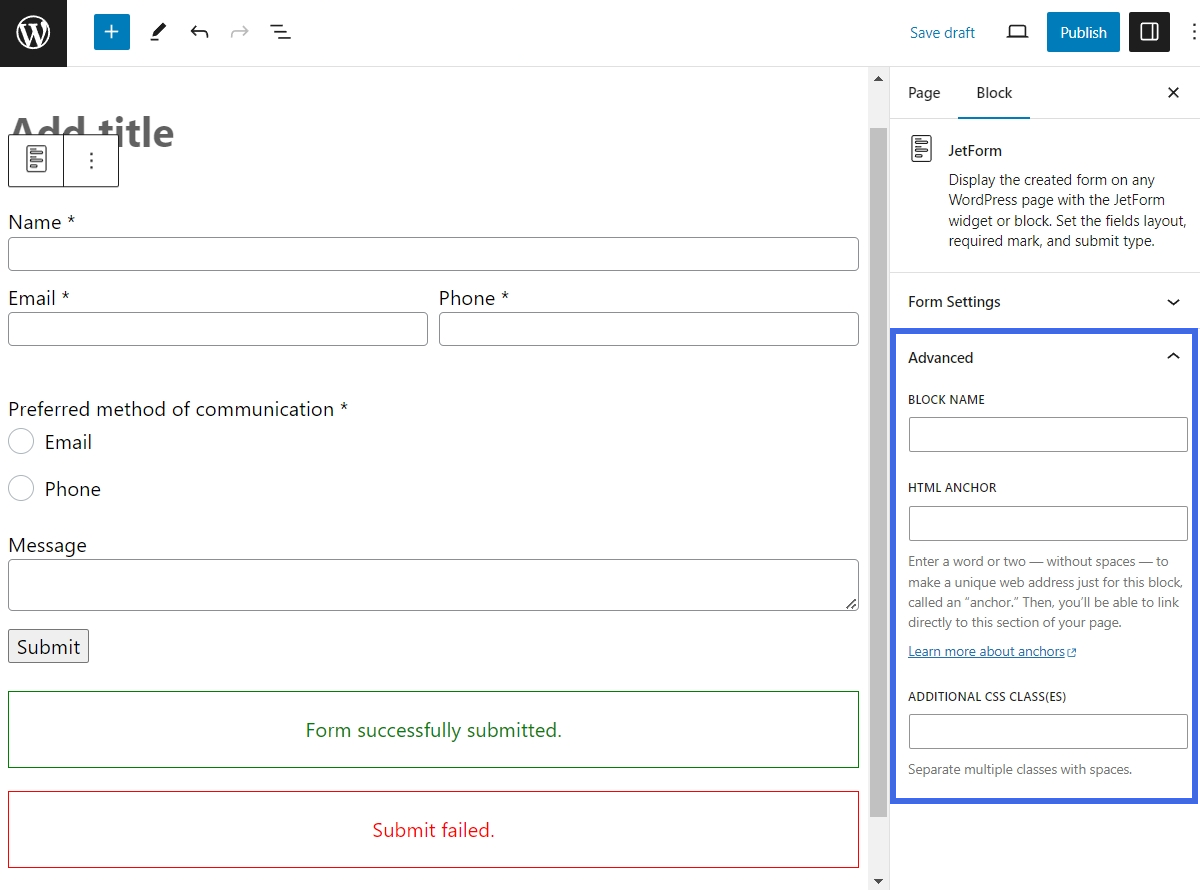Click the HTML Anchor input field

pos(1047,523)
